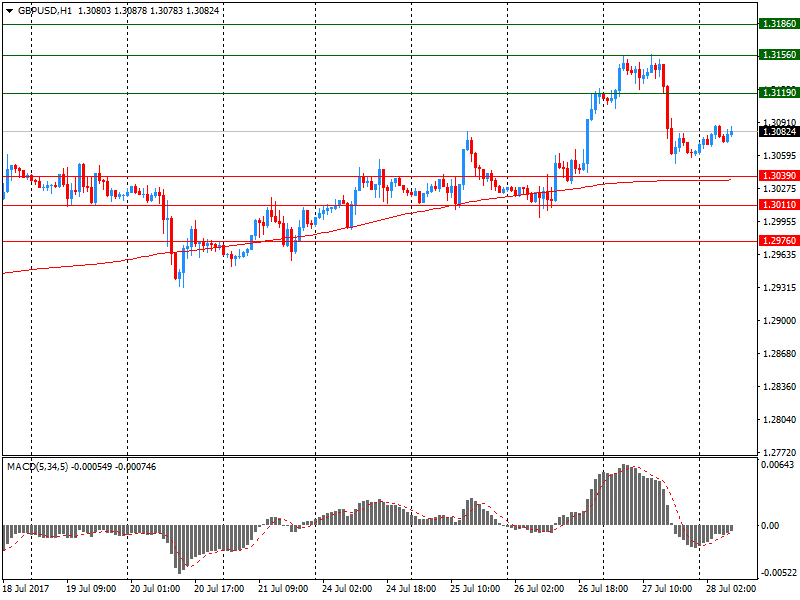Click the 18 Jul 2017 time label

pyautogui.click(x=26, y=588)
